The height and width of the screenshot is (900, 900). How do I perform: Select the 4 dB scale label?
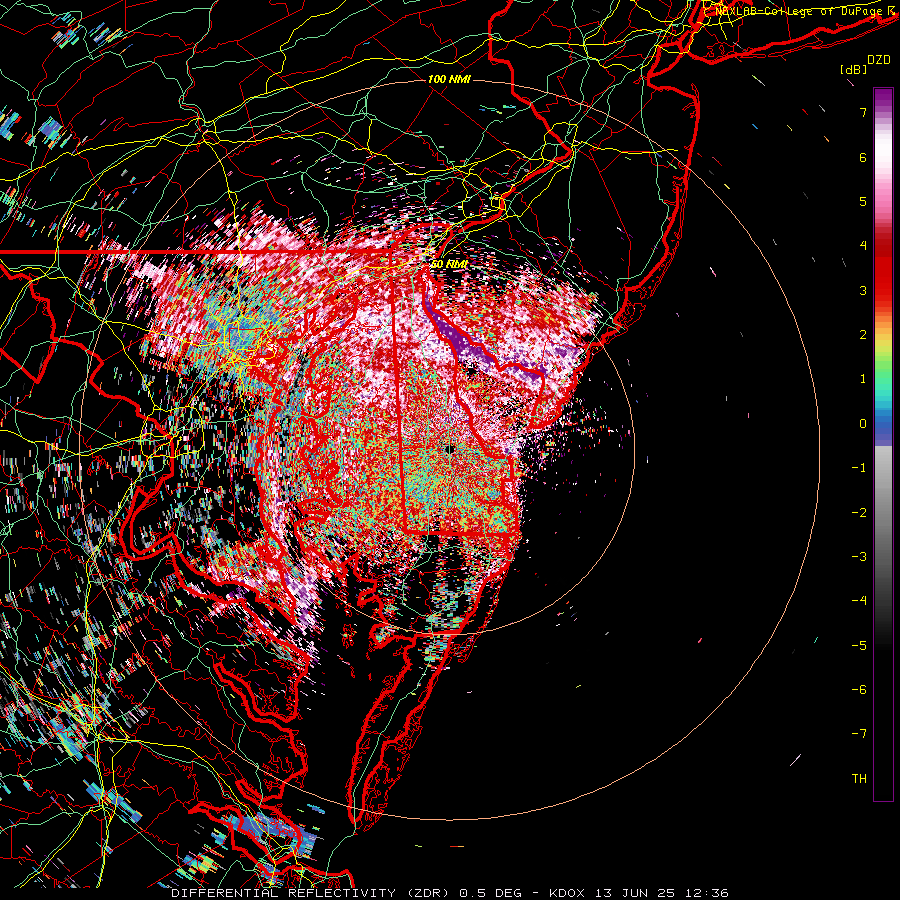click(863, 246)
